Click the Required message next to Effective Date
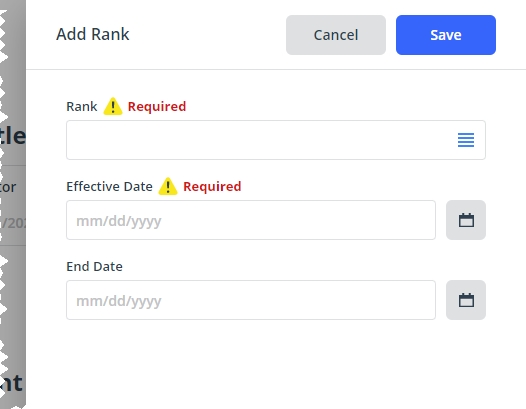 pyautogui.click(x=212, y=186)
